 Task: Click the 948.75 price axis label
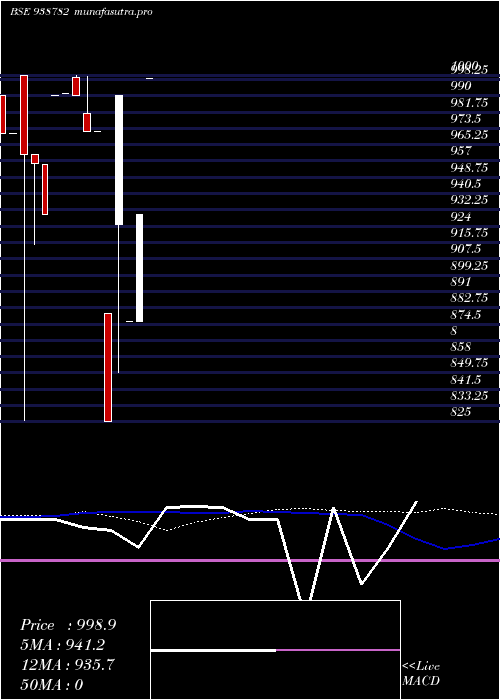[x=469, y=167]
